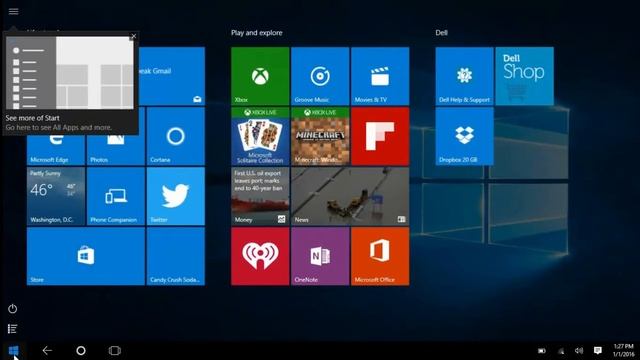The image size is (640, 360).
Task: Open the All apps list icon
Action: pos(13,329)
